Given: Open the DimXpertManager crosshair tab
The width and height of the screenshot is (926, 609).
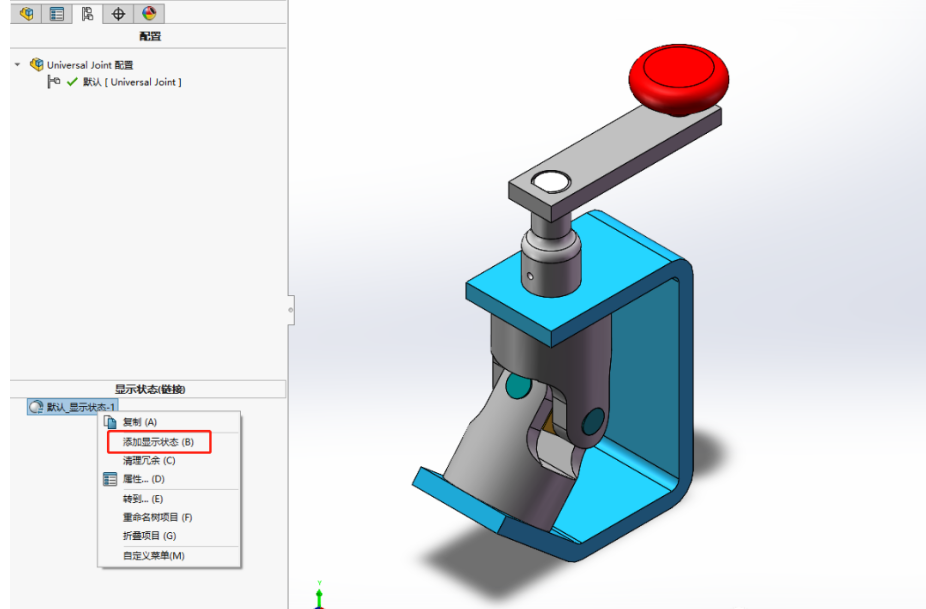Looking at the screenshot, I should 119,13.
